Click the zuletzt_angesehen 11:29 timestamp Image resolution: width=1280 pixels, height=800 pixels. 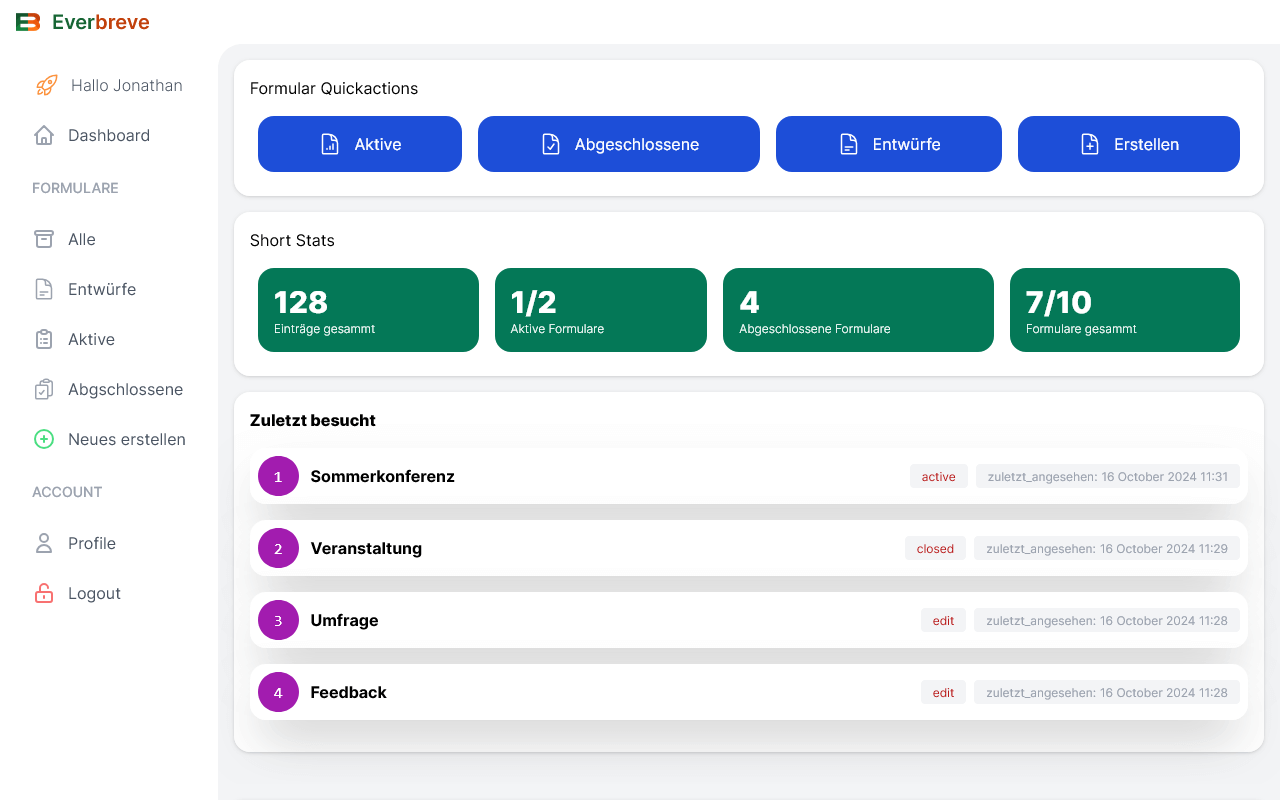1107,548
